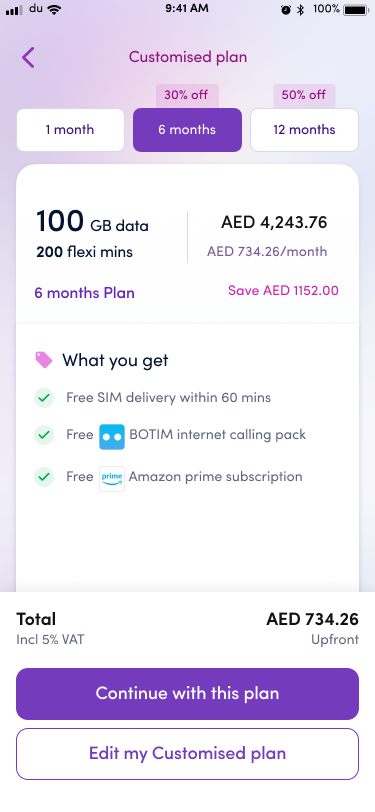Tap the 30% off badge
Screen dimensions: 375x812
186,96
